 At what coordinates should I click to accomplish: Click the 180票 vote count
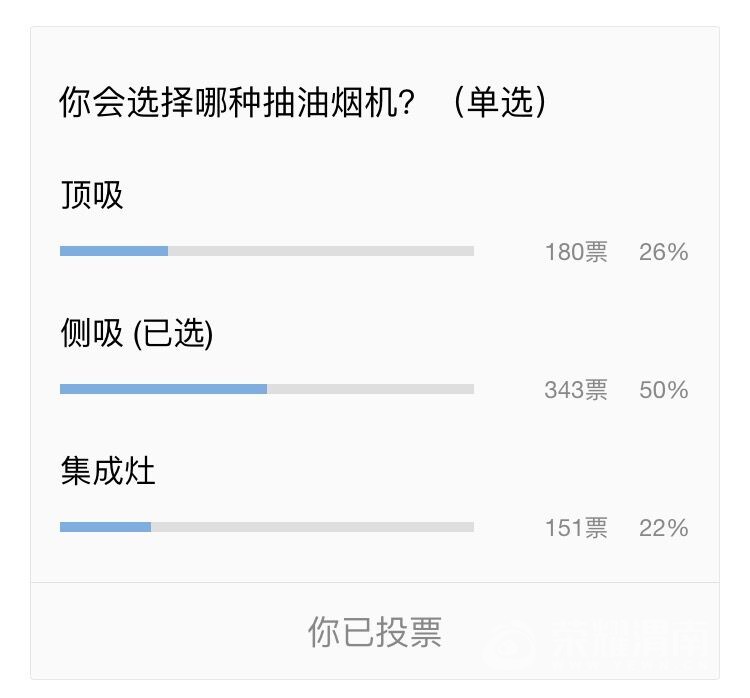click(x=576, y=252)
